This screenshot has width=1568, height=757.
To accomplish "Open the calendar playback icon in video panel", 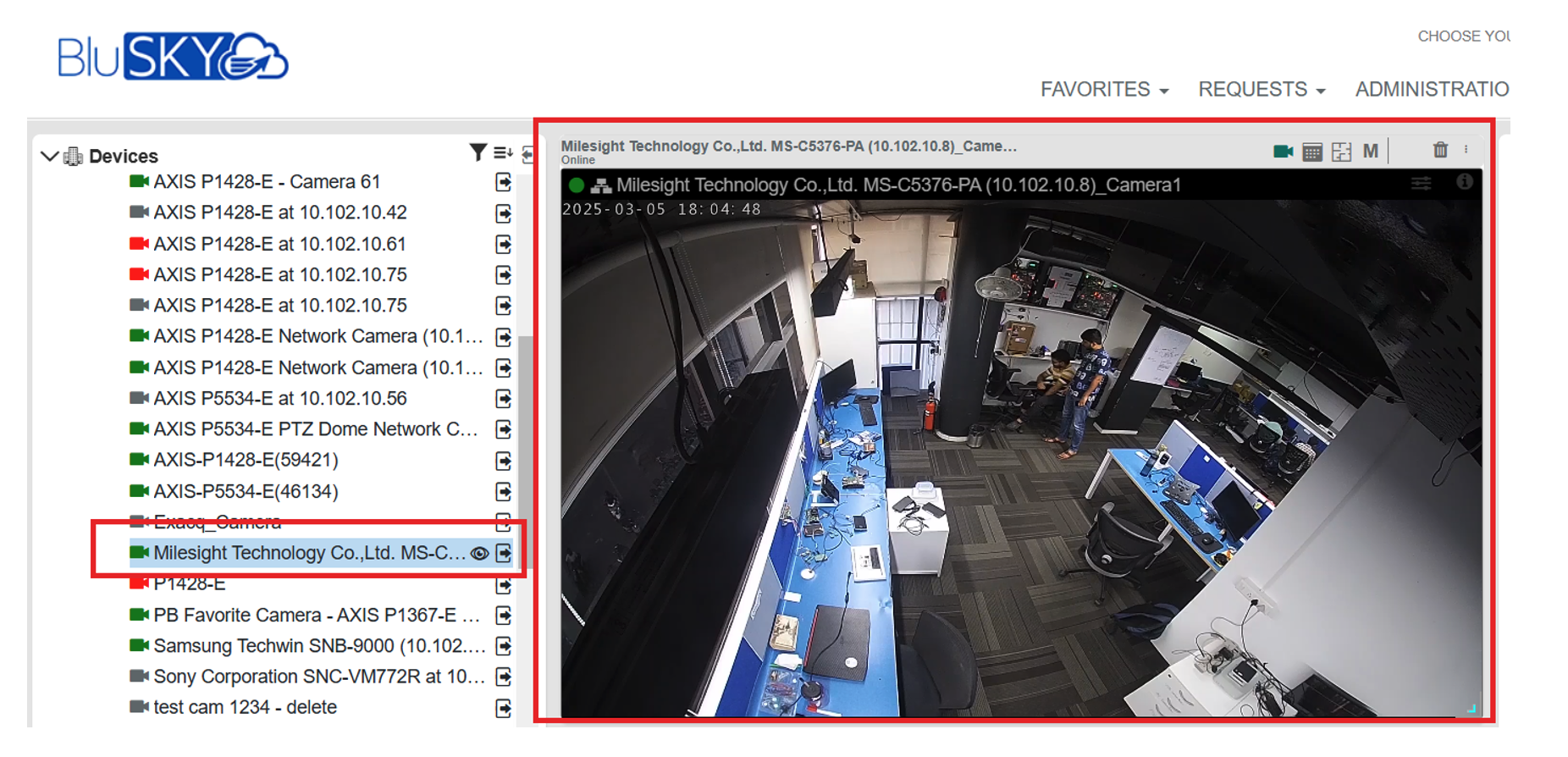I will click(x=1312, y=152).
